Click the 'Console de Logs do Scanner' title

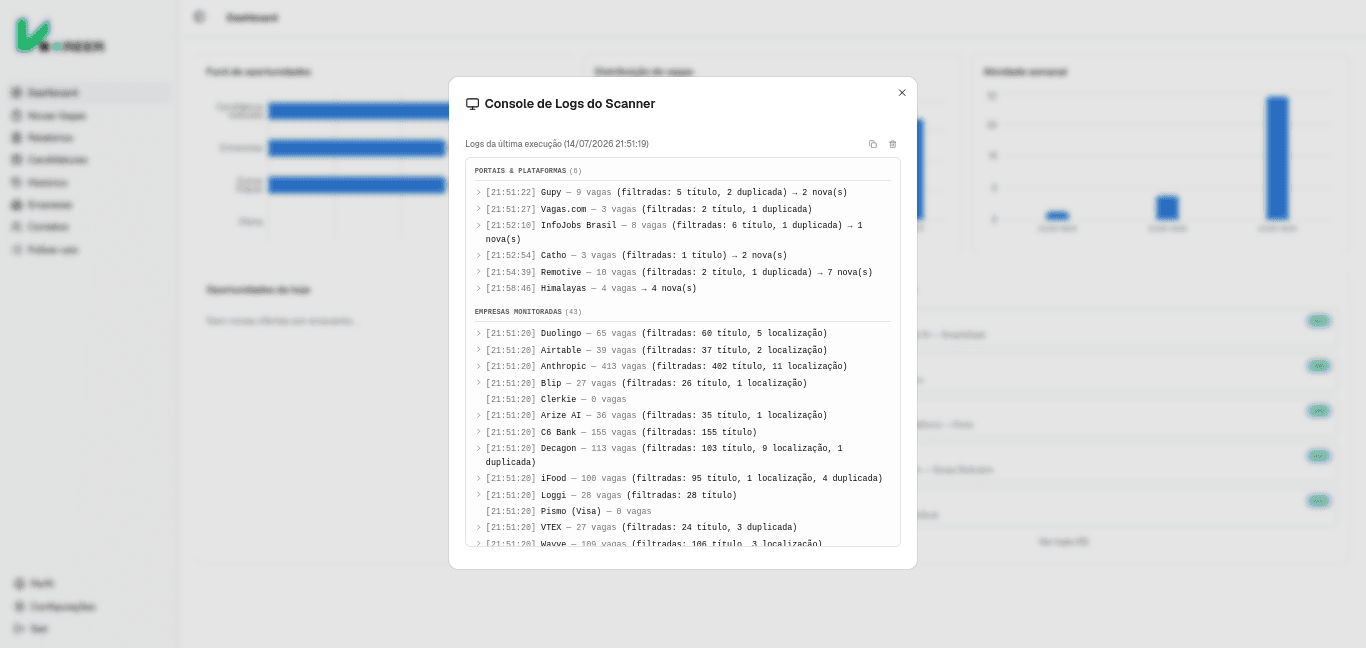point(570,104)
